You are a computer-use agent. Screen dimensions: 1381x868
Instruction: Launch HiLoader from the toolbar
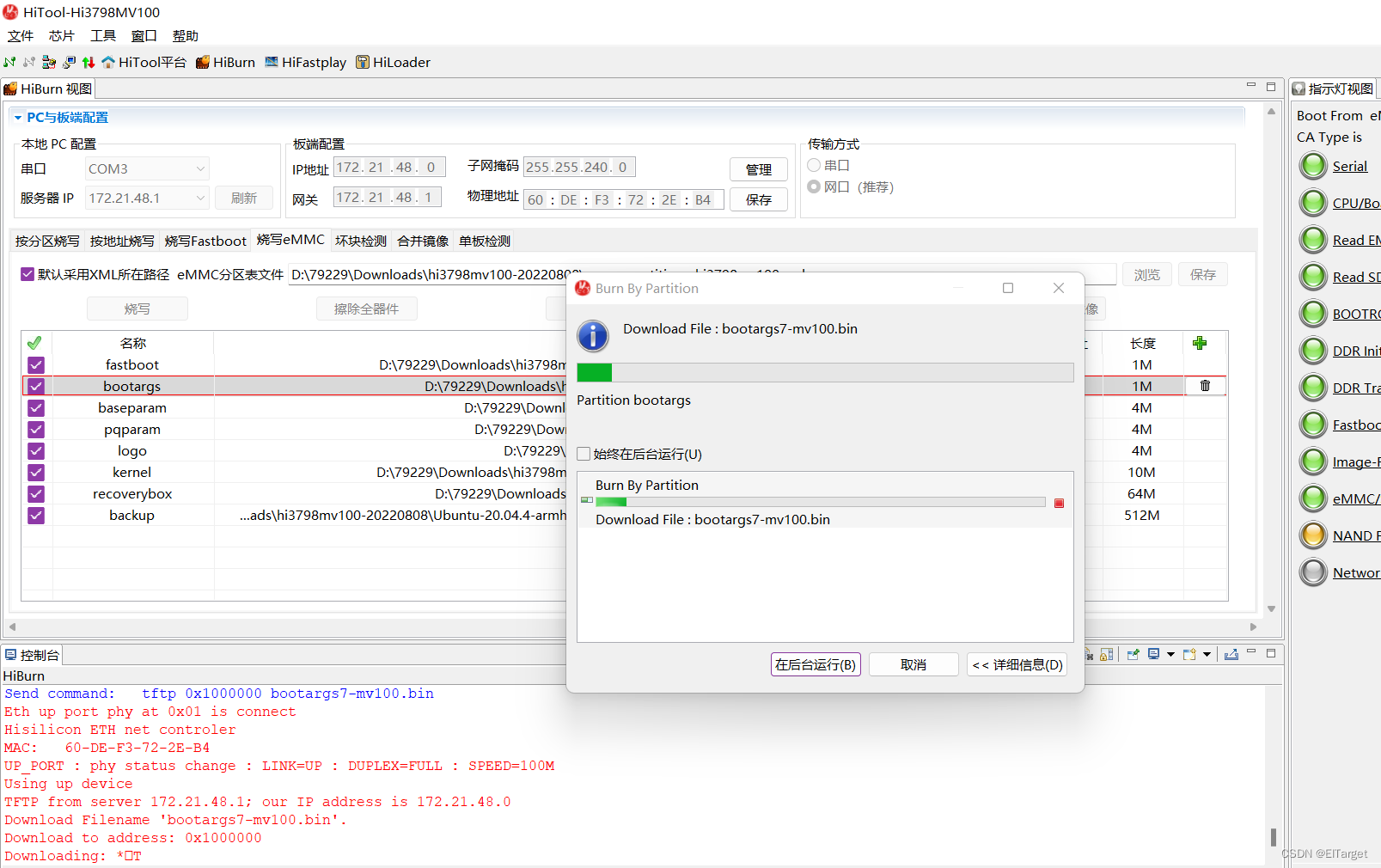coord(393,62)
